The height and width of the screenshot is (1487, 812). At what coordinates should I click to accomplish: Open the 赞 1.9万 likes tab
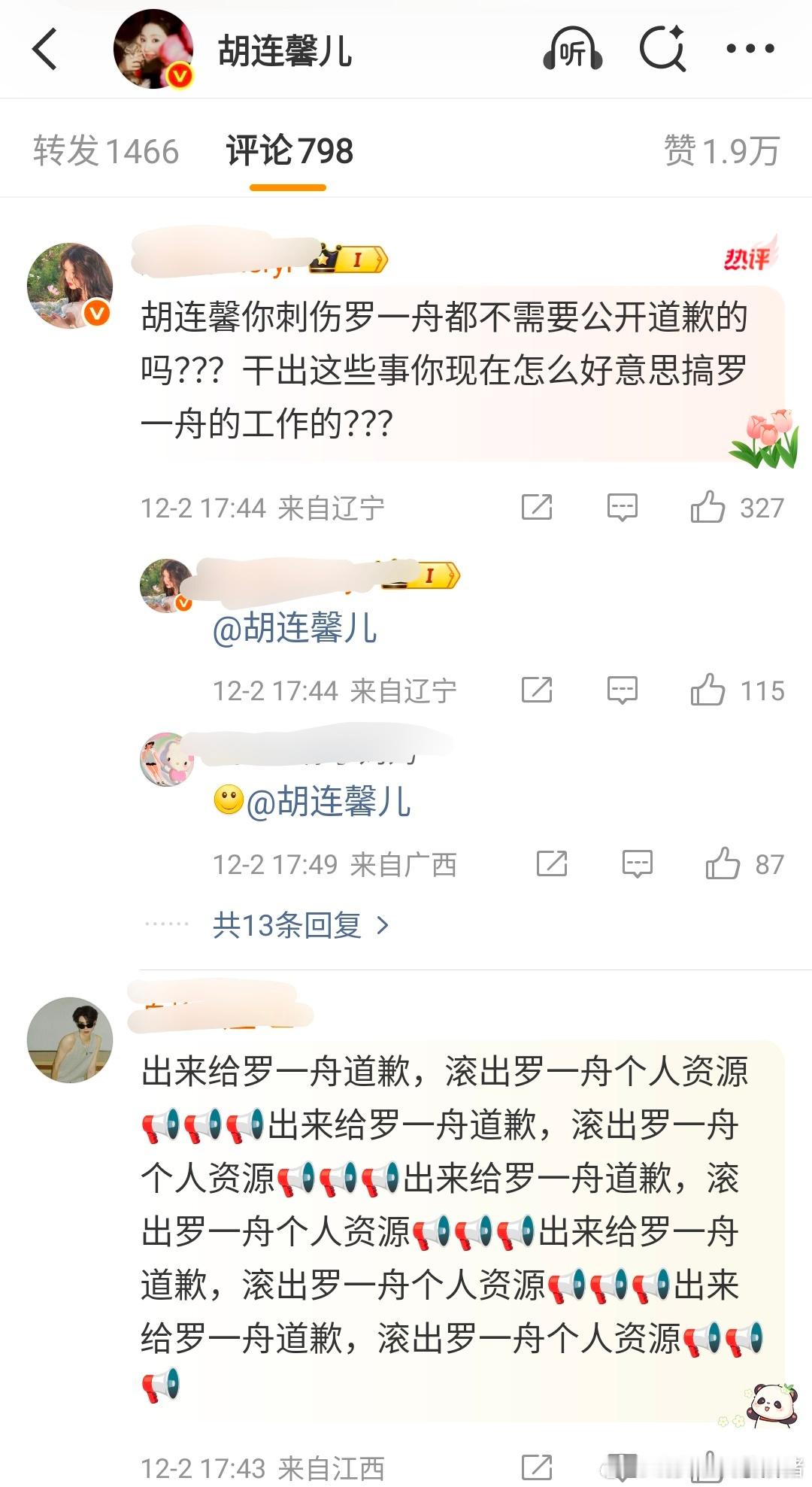click(x=722, y=150)
